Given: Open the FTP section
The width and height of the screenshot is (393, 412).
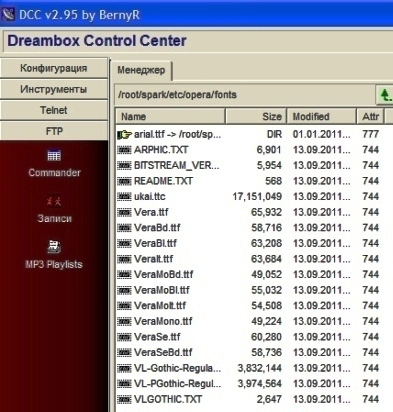Looking at the screenshot, I should tap(54, 131).
